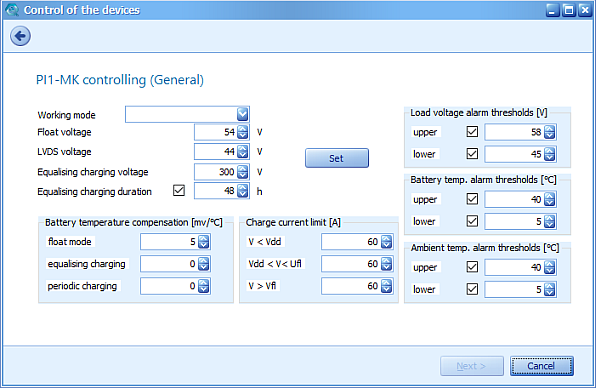Click Ambient temp. upper spinner arrows
Image resolution: width=596 pixels, height=388 pixels.
coord(550,267)
